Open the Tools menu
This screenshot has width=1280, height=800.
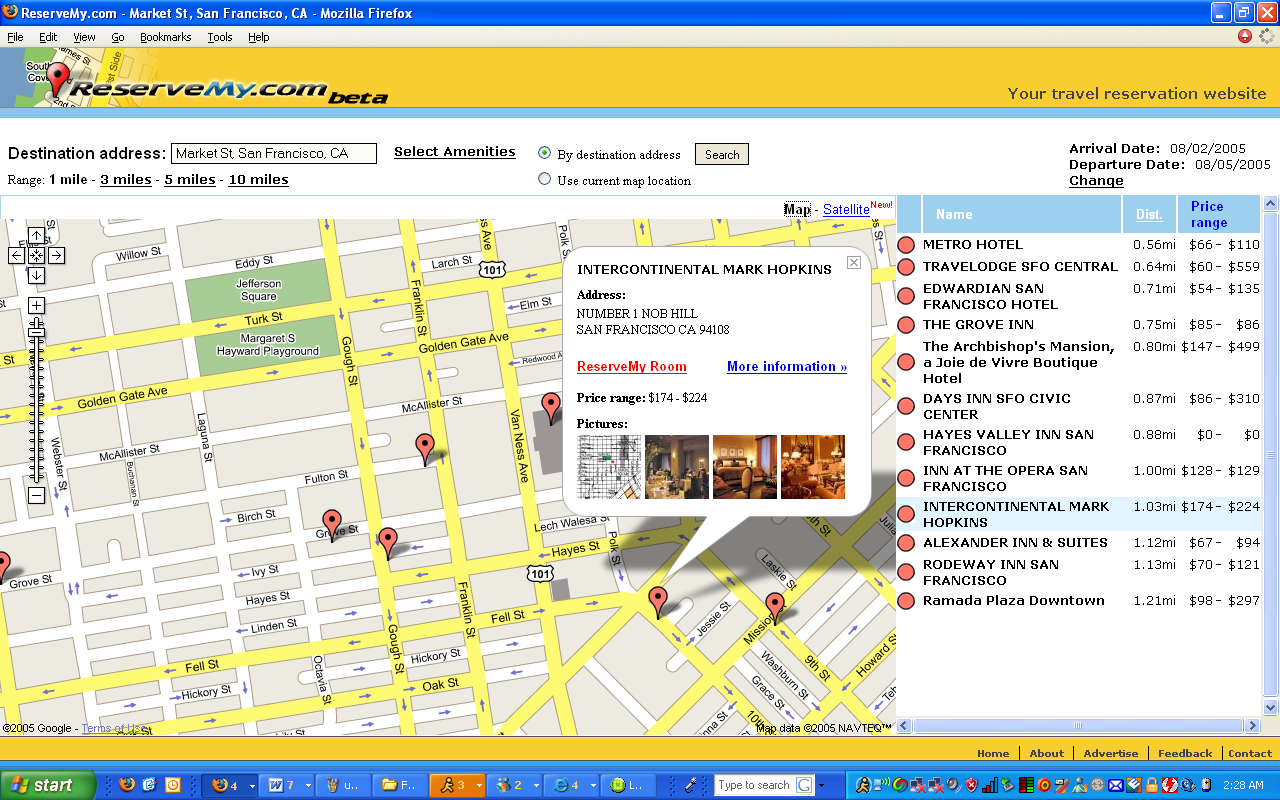220,37
